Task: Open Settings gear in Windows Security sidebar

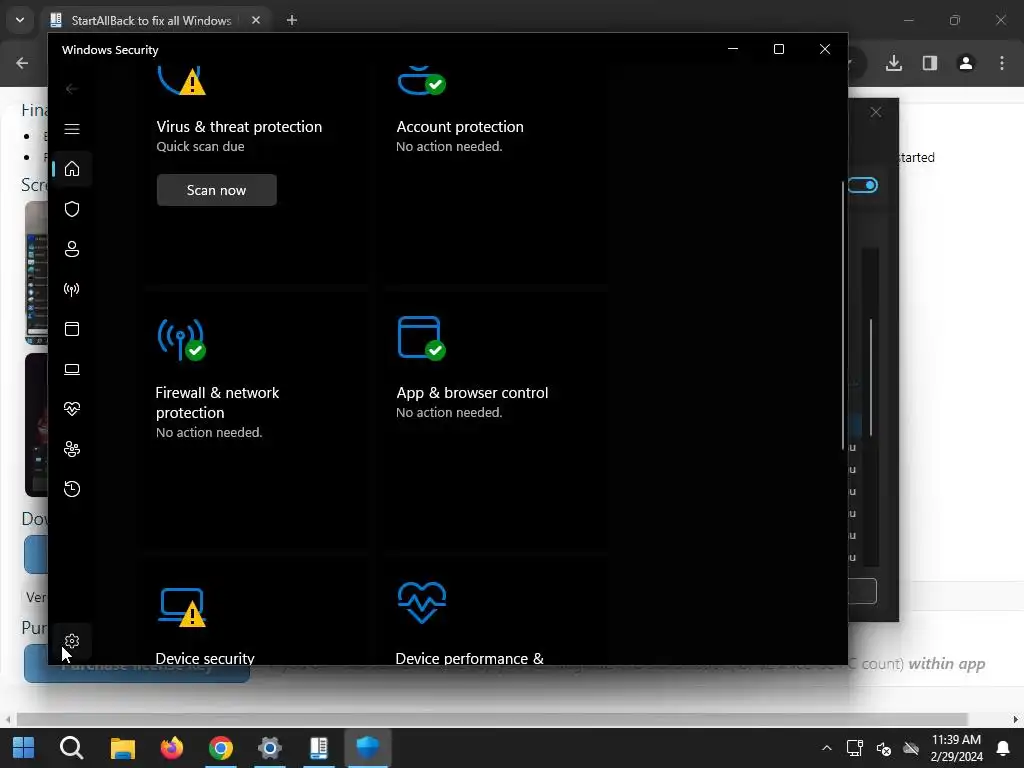Action: tap(72, 641)
